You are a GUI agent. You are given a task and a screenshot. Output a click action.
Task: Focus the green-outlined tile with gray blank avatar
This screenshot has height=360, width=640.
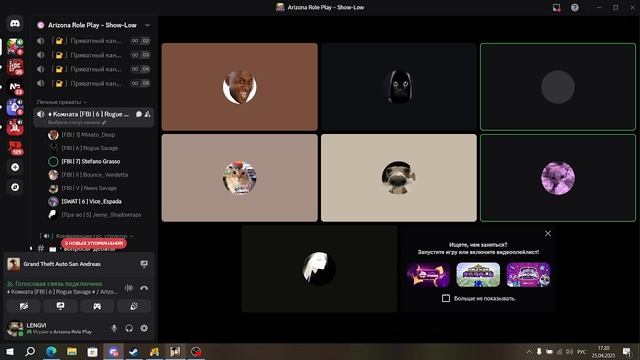tap(558, 87)
